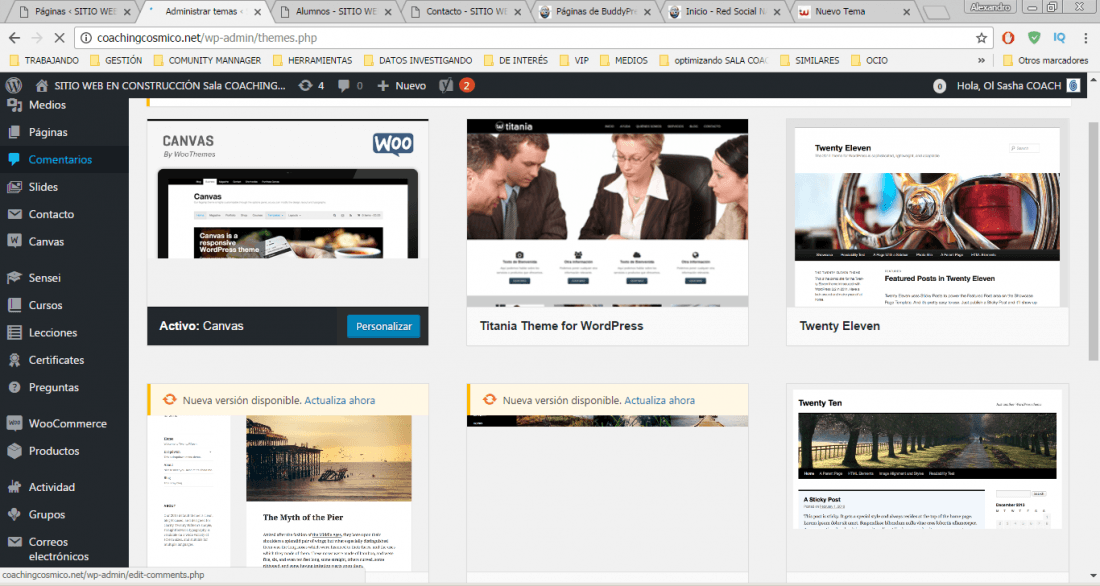Click the WooCommerce icon in the sidebar
This screenshot has width=1100, height=586.
point(14,423)
